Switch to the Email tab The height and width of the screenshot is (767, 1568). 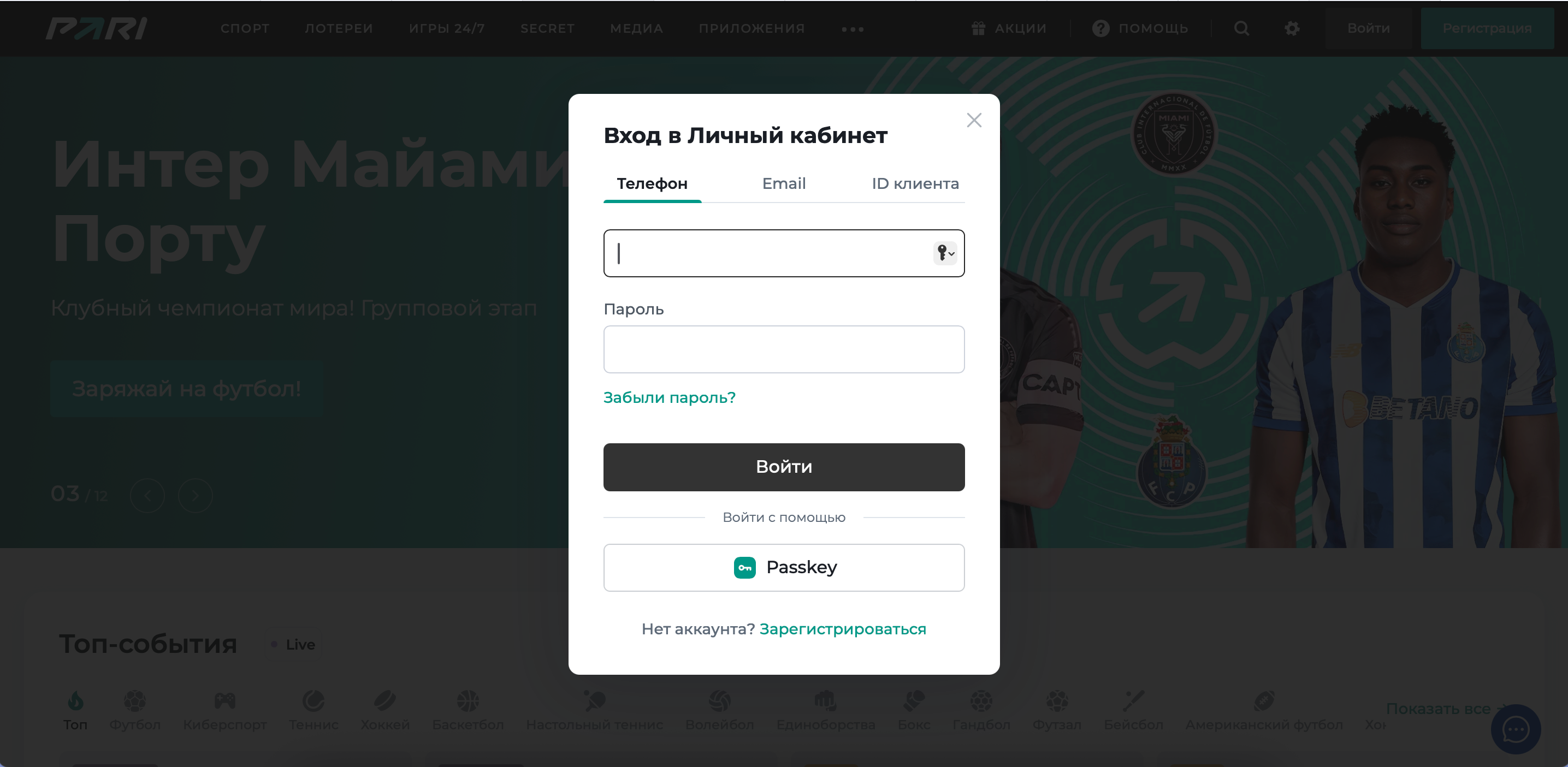[x=783, y=183]
